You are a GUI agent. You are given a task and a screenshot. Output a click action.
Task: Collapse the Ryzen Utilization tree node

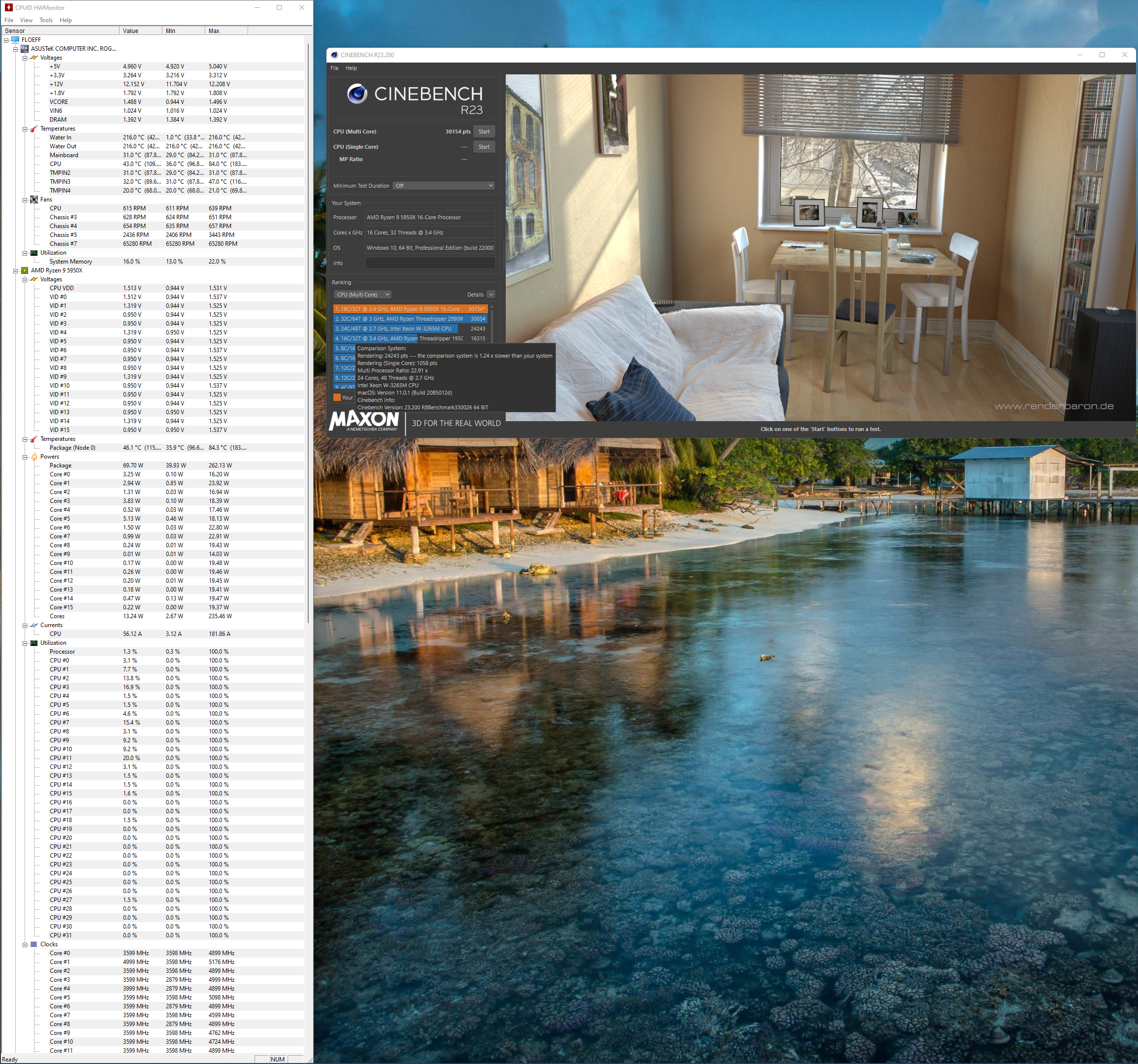(25, 643)
